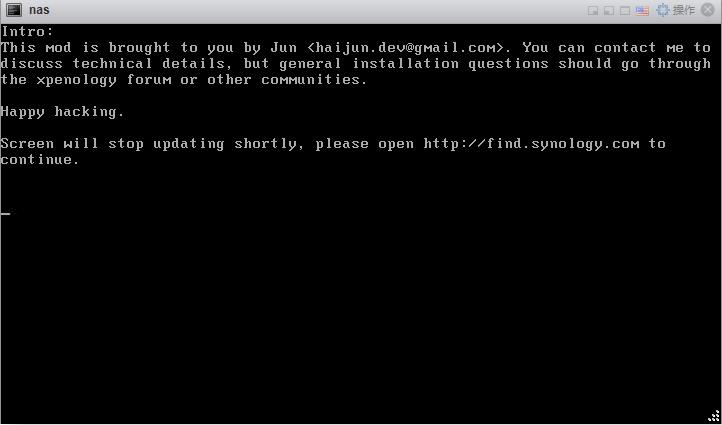This screenshot has height=425, width=722.
Task: Click the gear actions icon
Action: (663, 10)
